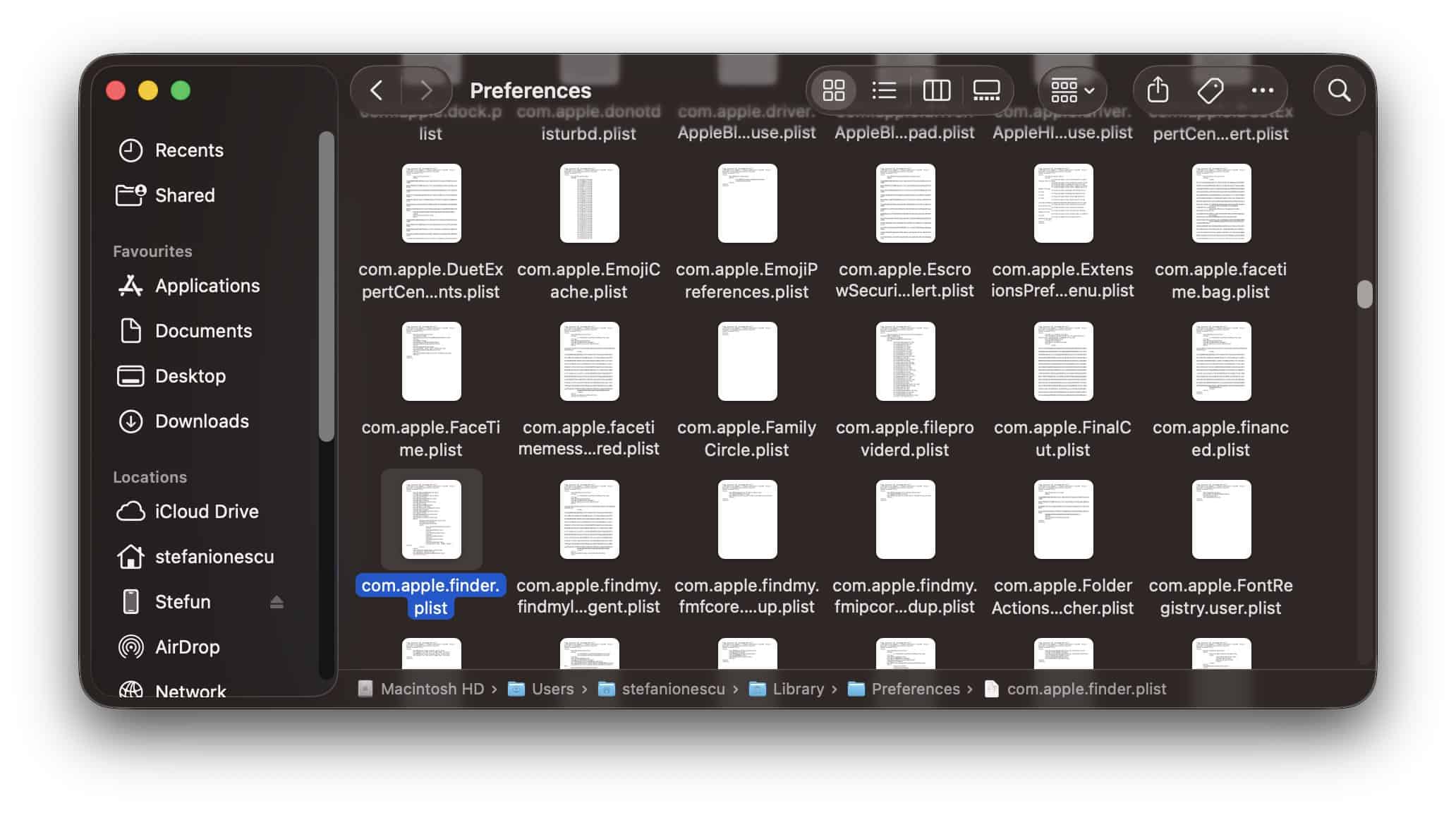
Task: Switch to list view
Action: coord(884,90)
